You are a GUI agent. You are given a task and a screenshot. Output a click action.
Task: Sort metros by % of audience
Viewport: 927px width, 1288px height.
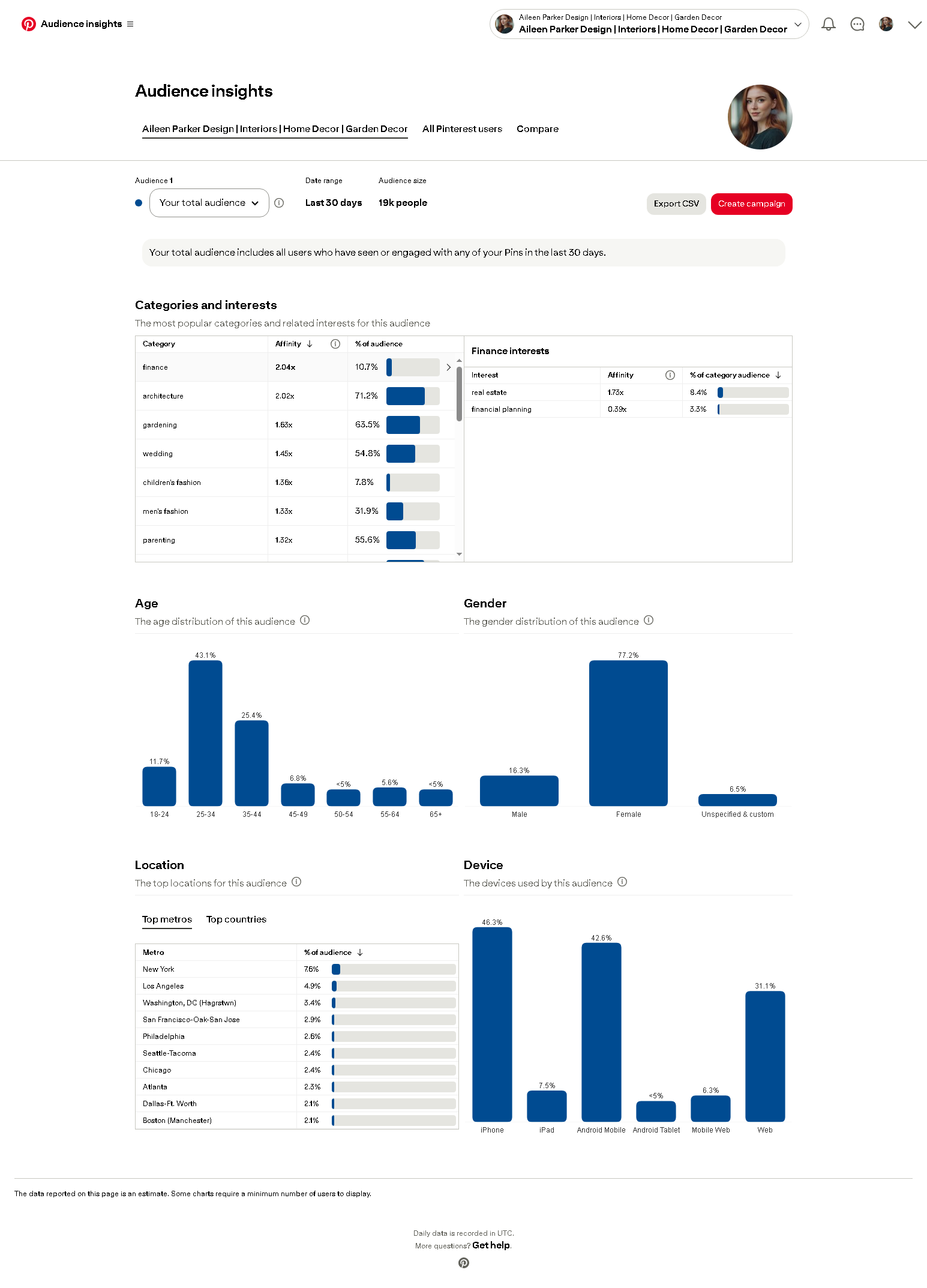(x=360, y=952)
